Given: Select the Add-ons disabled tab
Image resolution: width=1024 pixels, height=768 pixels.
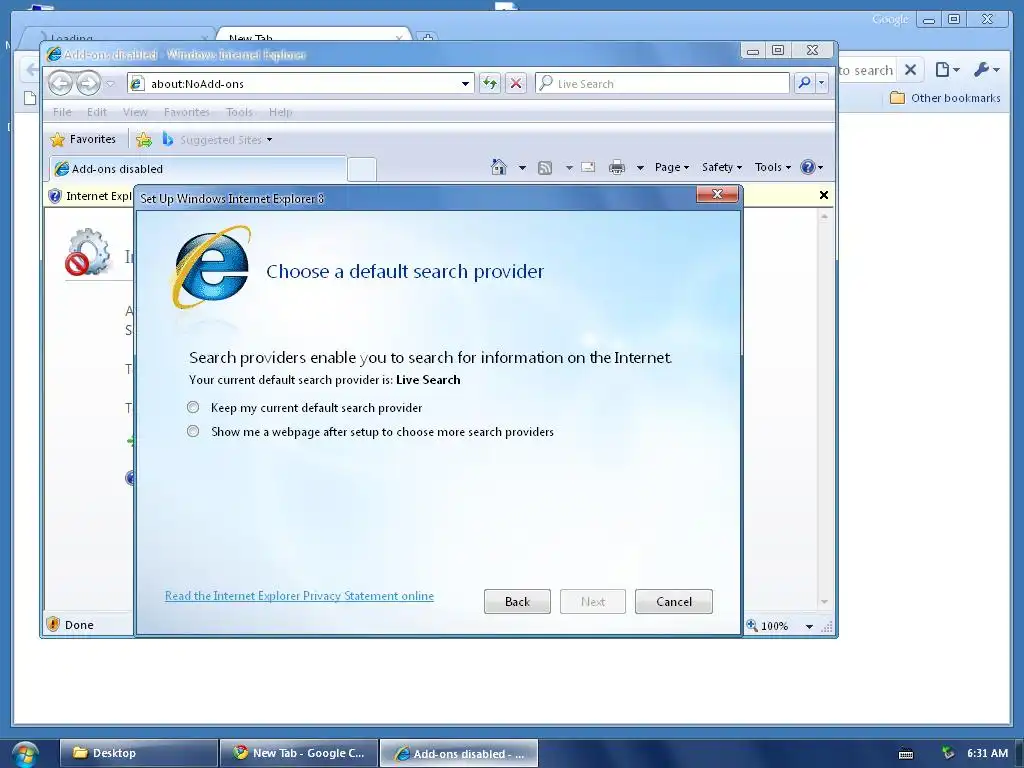Looking at the screenshot, I should pyautogui.click(x=197, y=168).
